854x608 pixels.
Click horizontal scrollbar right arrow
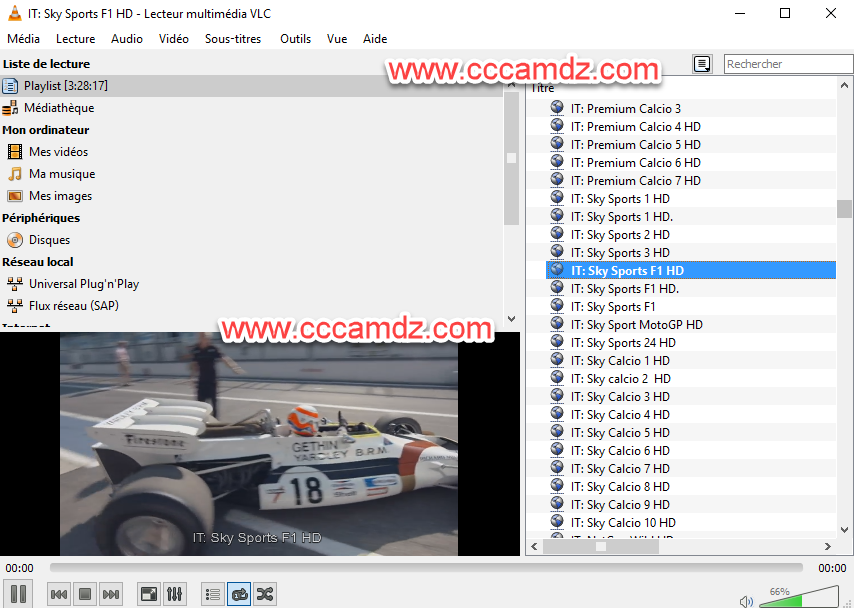coord(828,546)
